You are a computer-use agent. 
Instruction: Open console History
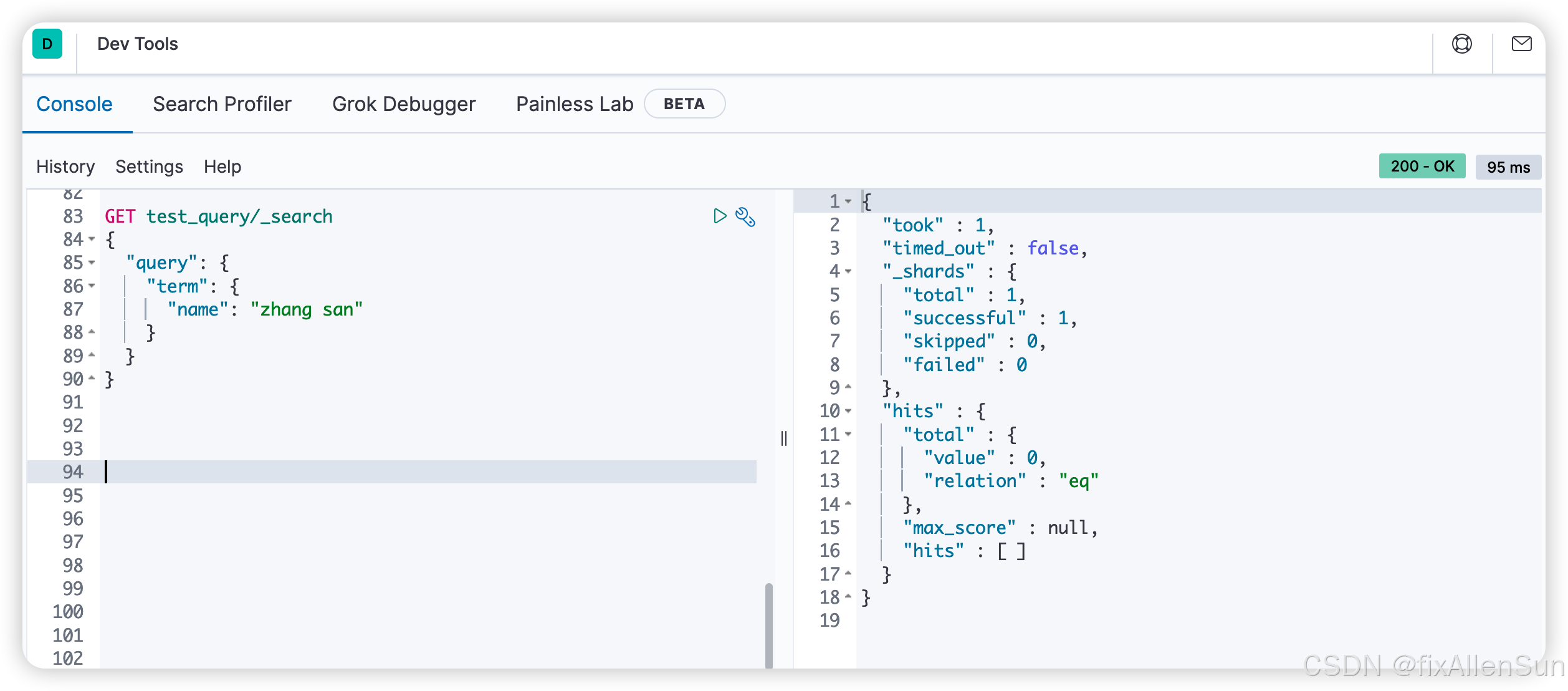(x=65, y=167)
